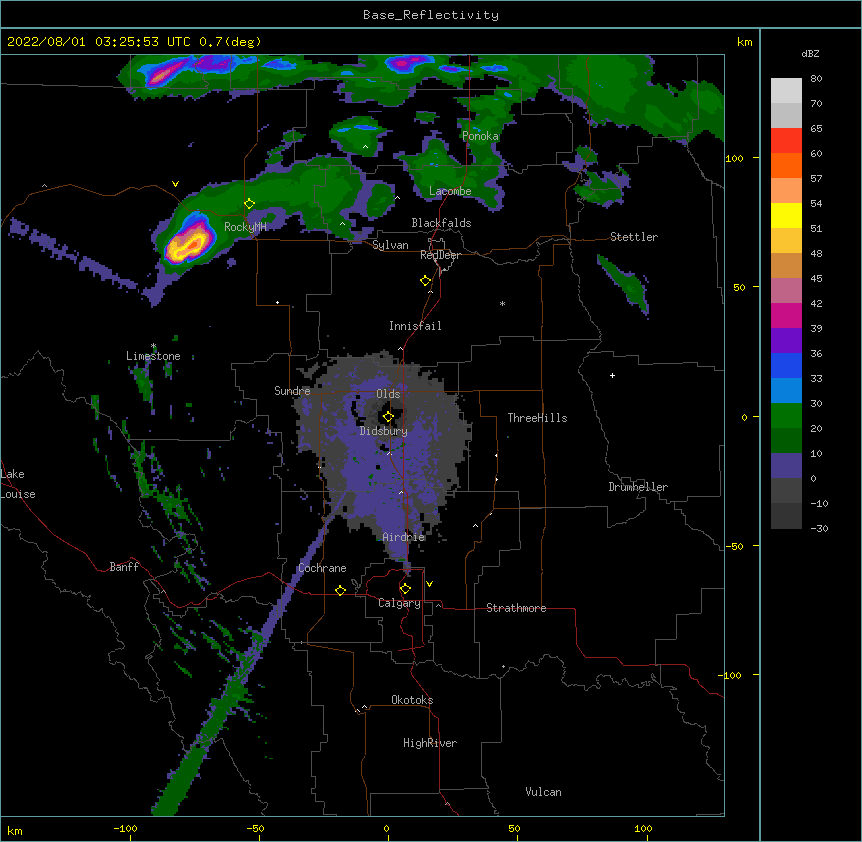Click the RedDeer city label
This screenshot has height=842, width=862.
tap(440, 255)
